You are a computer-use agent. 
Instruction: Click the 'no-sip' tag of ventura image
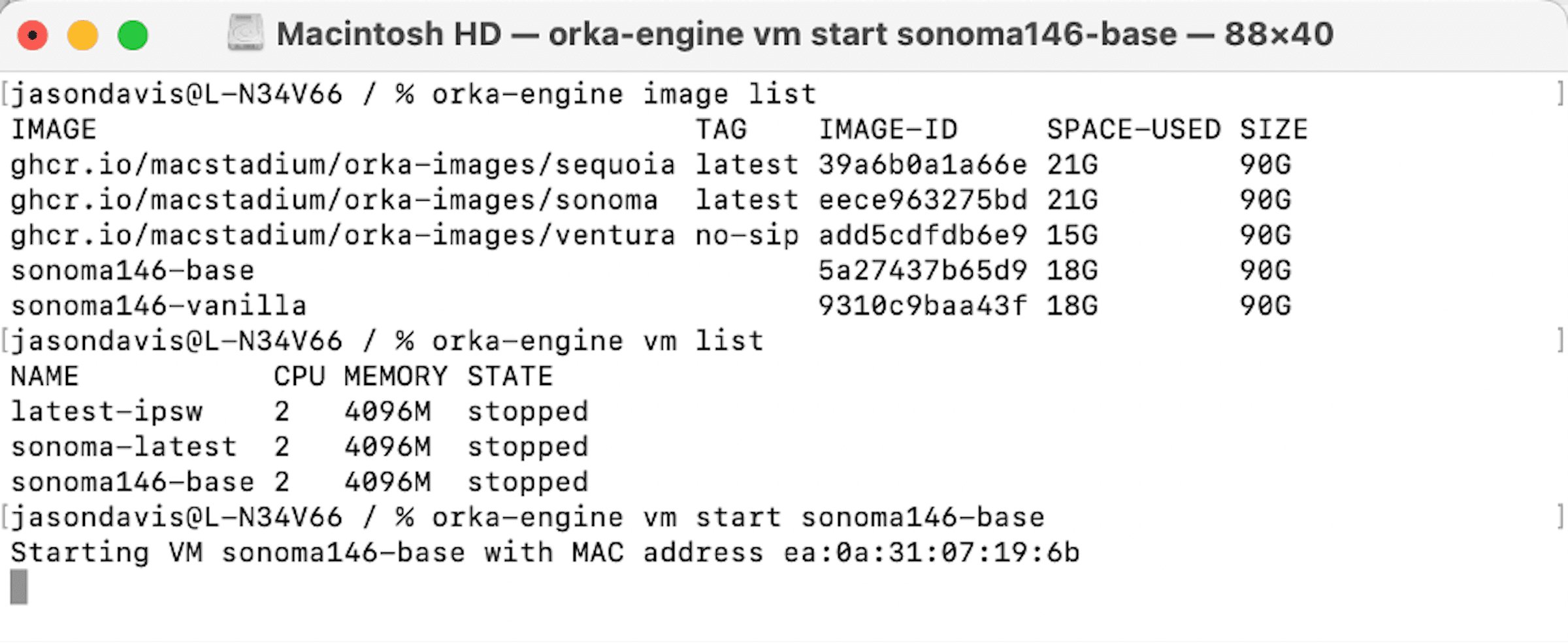click(747, 235)
